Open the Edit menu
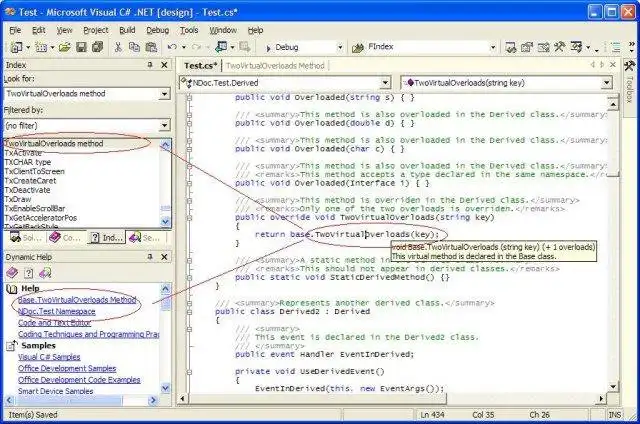The image size is (640, 424). 39,30
